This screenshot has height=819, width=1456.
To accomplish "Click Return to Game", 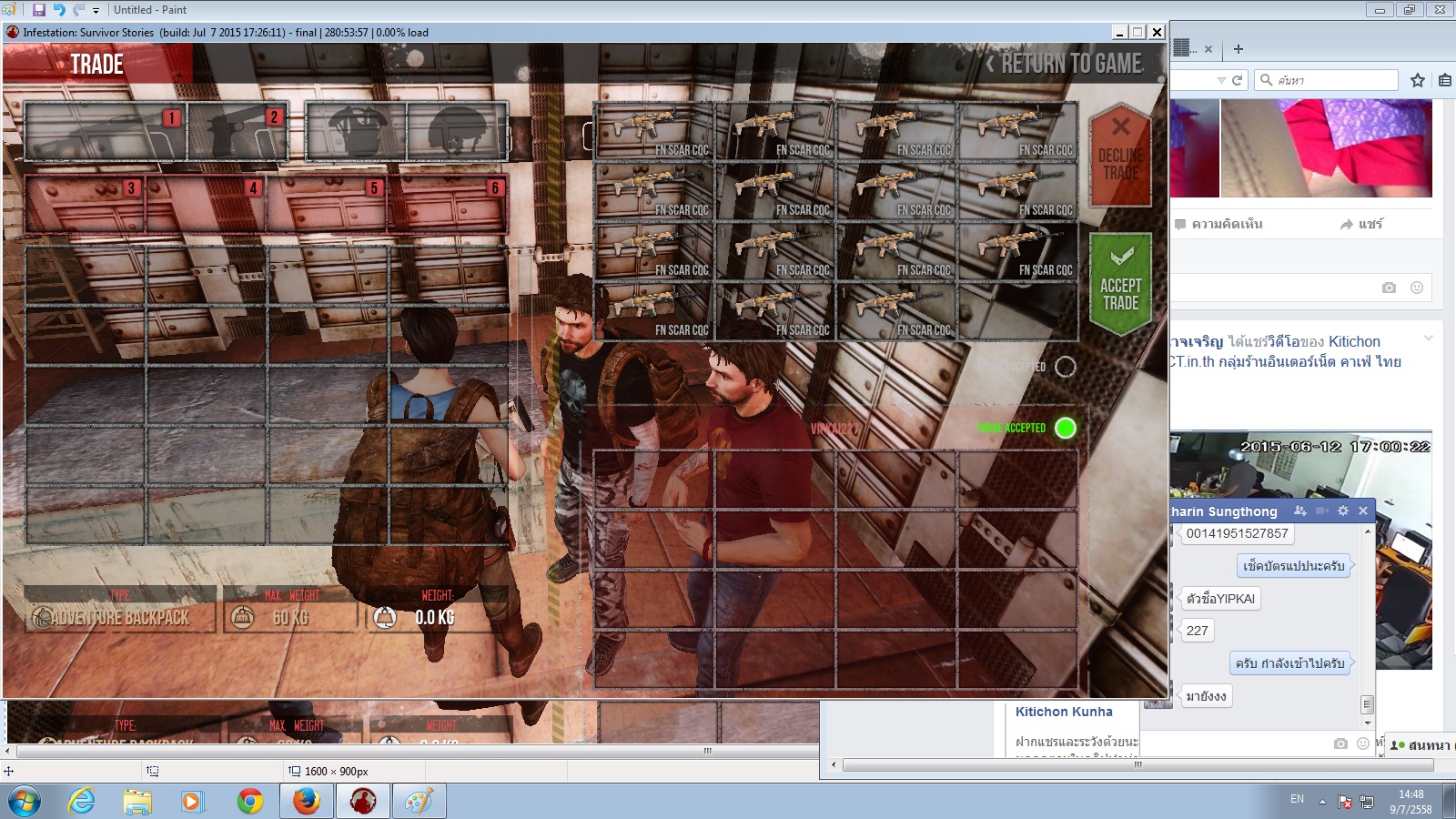I will tap(1064, 64).
